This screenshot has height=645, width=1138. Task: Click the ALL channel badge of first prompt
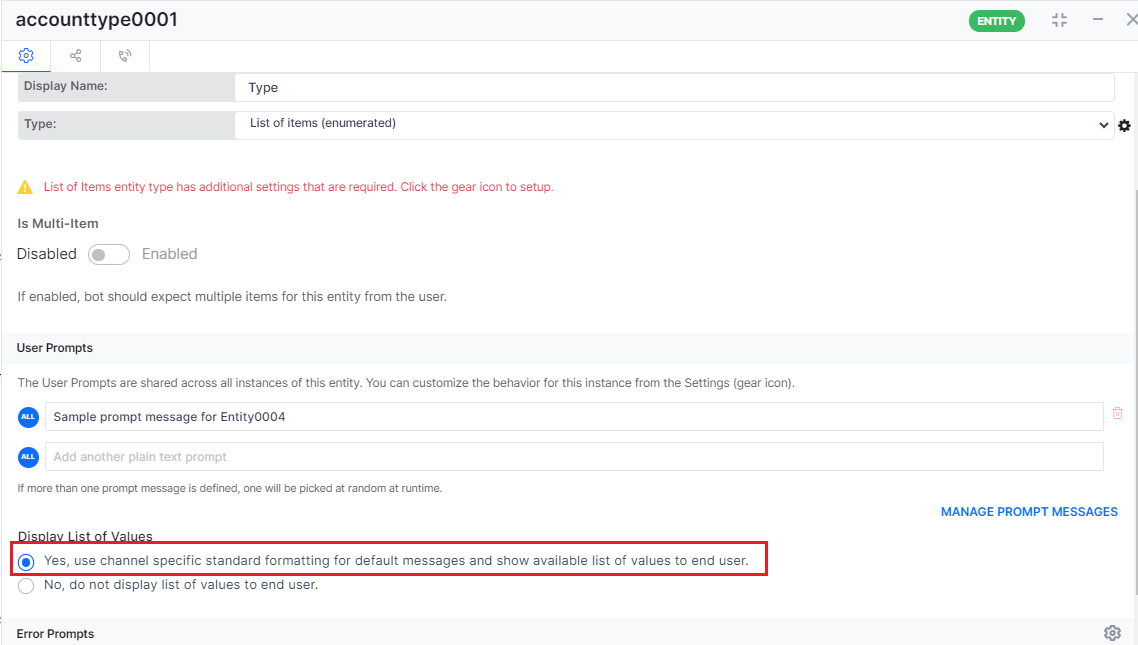pos(28,417)
